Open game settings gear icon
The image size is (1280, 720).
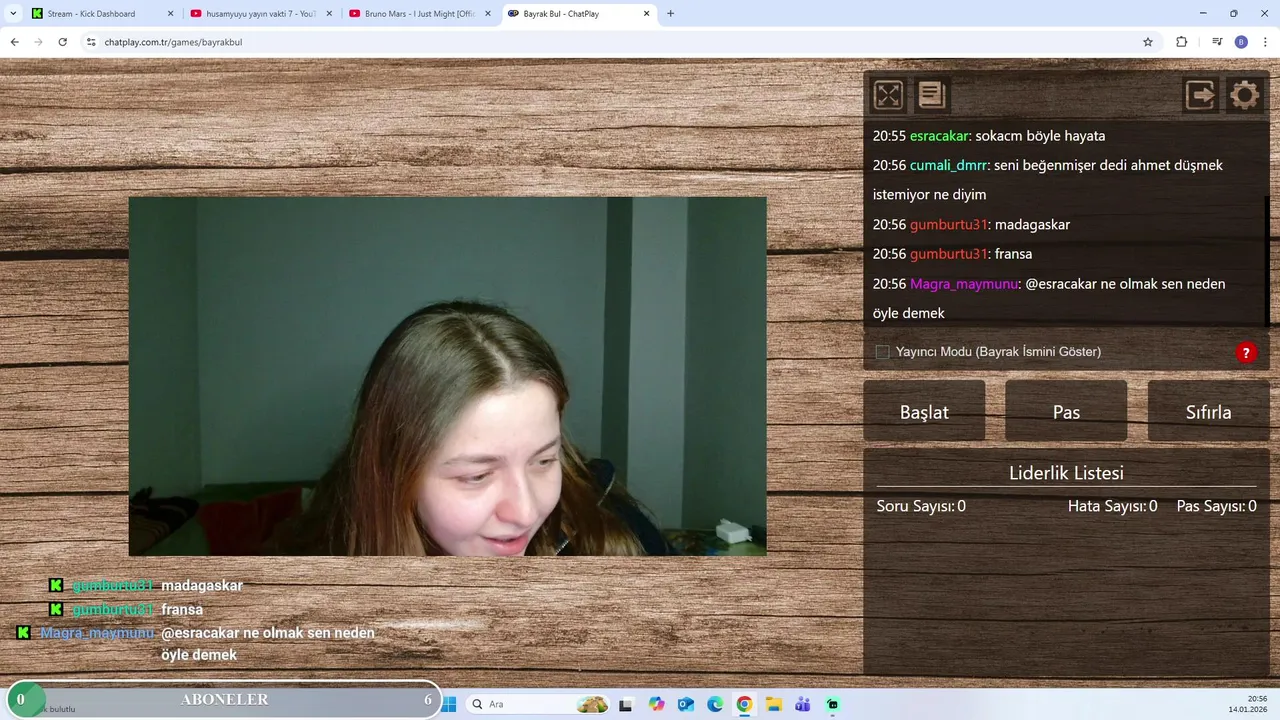[x=1244, y=95]
